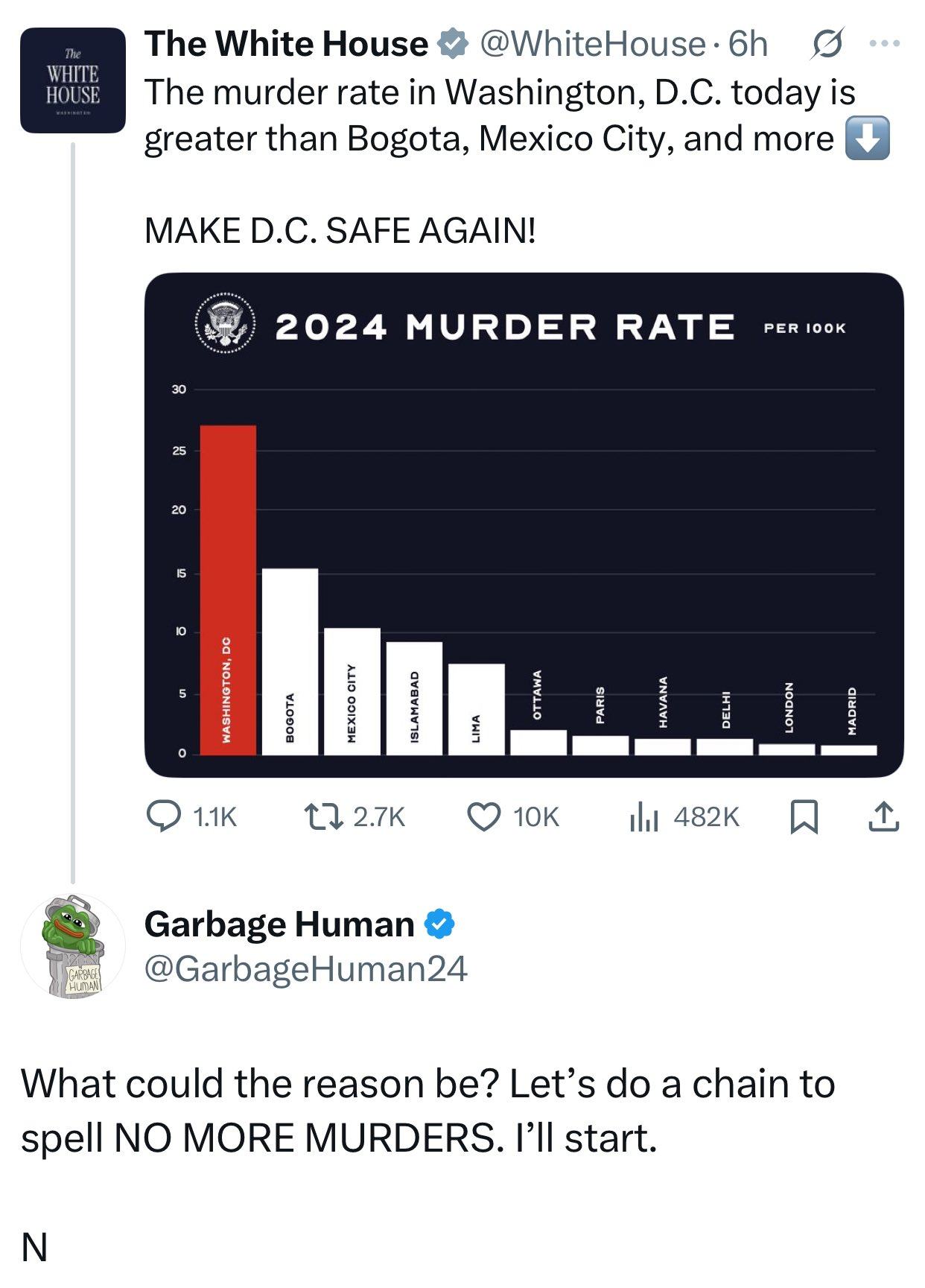Image resolution: width=925 pixels, height=1288 pixels.
Task: Open The White House profile avatar
Action: click(x=73, y=80)
